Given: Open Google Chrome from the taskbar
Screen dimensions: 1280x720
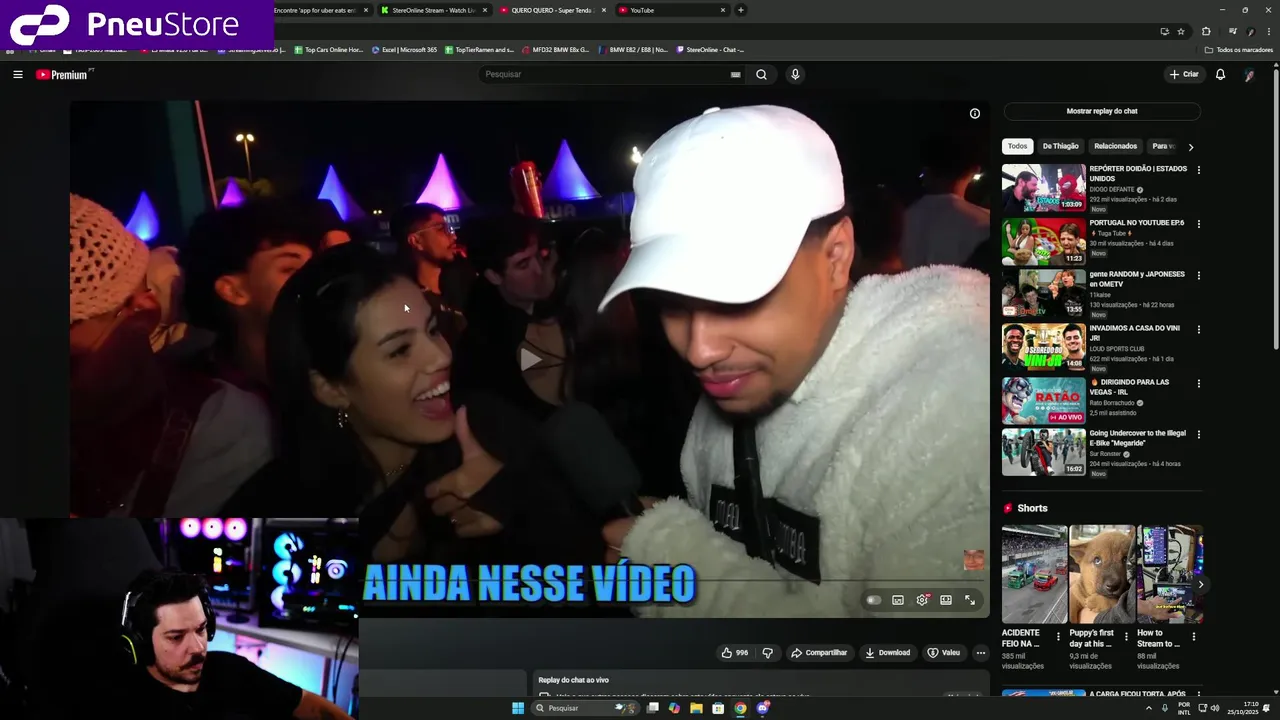Looking at the screenshot, I should [x=740, y=708].
